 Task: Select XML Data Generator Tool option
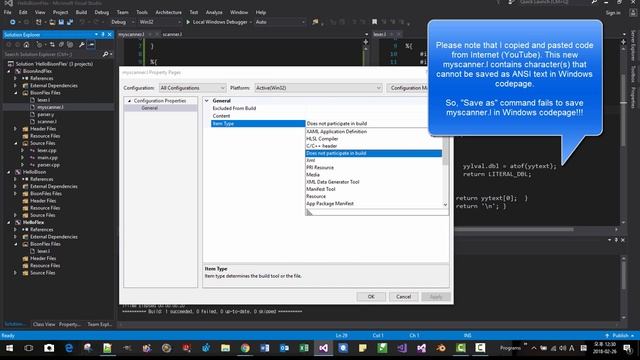pyautogui.click(x=374, y=182)
